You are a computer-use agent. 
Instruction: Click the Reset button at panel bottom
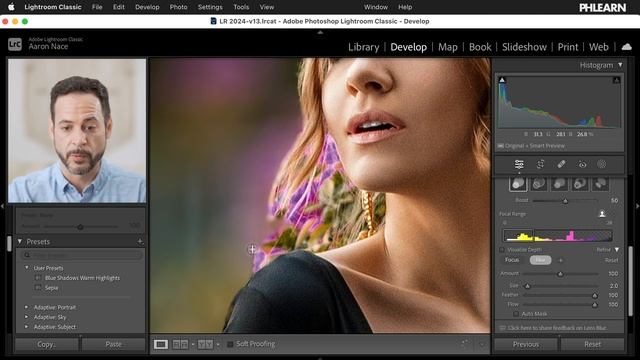(x=592, y=344)
